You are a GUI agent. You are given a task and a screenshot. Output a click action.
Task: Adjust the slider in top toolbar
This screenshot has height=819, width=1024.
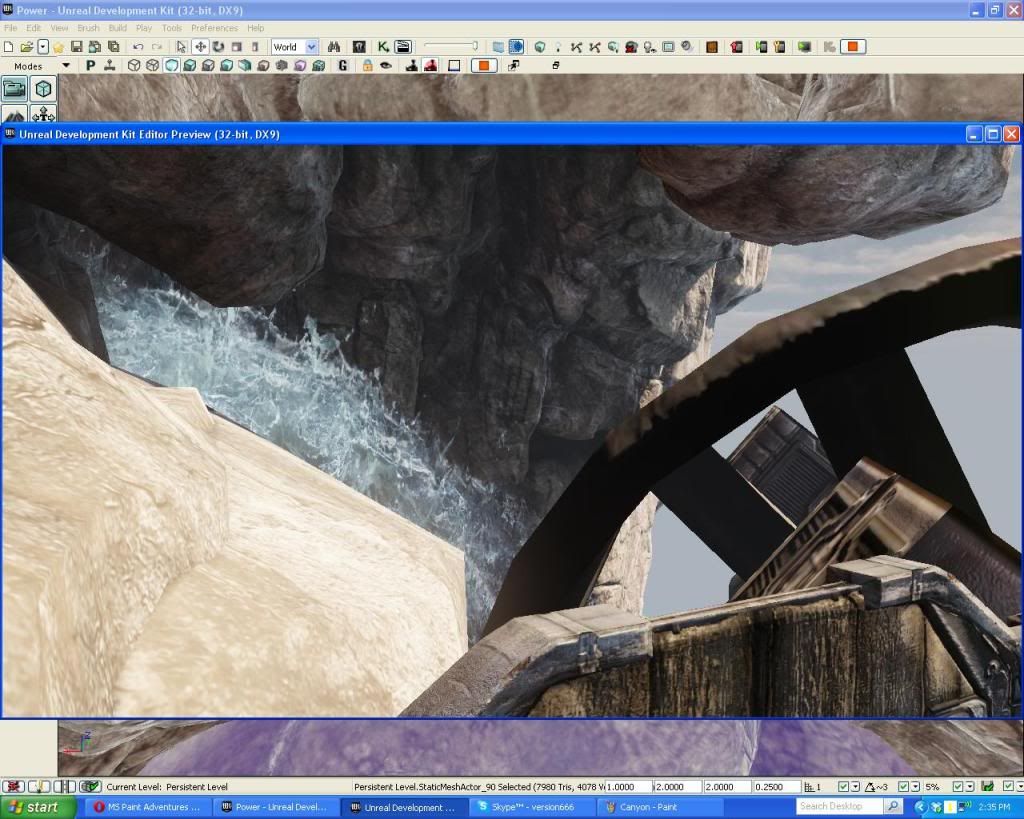[x=475, y=46]
